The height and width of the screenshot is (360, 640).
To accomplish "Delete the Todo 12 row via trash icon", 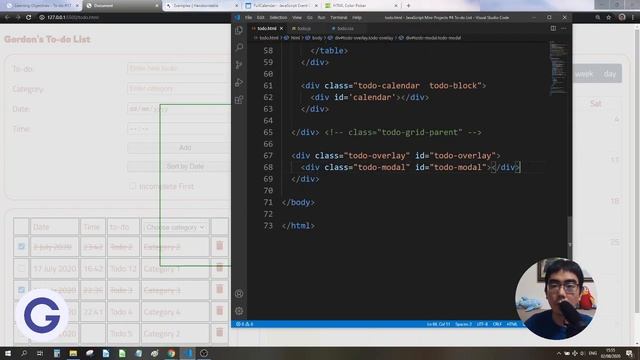I will tap(220, 268).
